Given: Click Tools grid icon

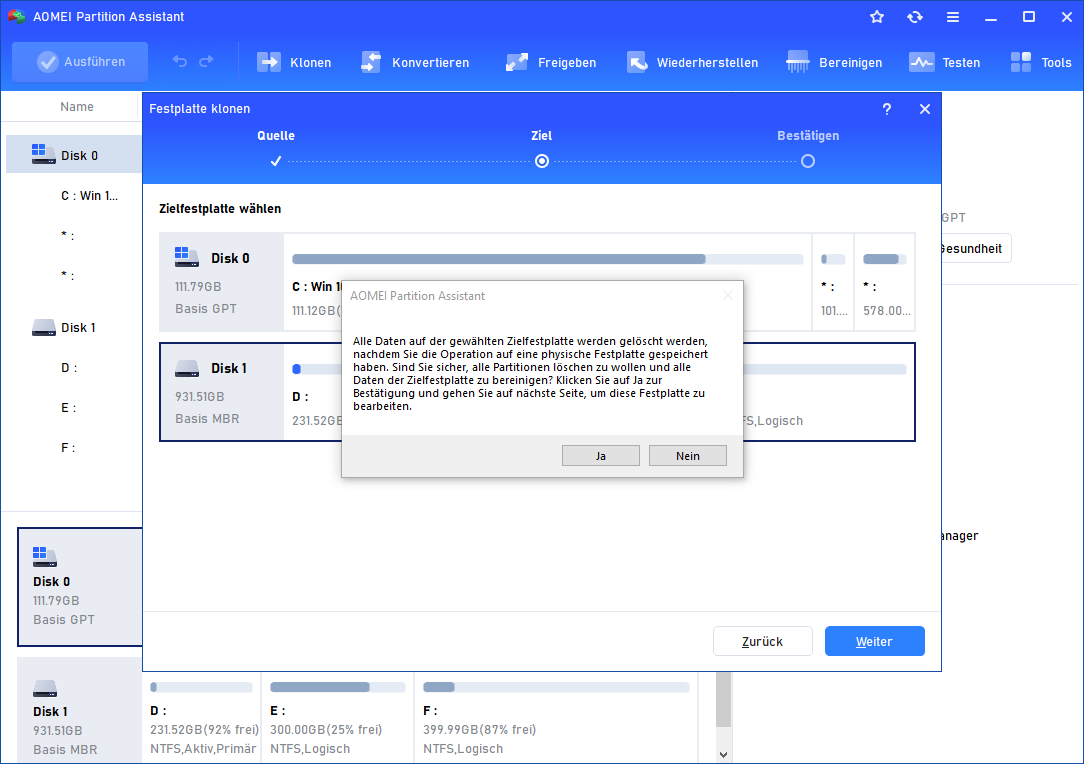Looking at the screenshot, I should tap(1020, 62).
